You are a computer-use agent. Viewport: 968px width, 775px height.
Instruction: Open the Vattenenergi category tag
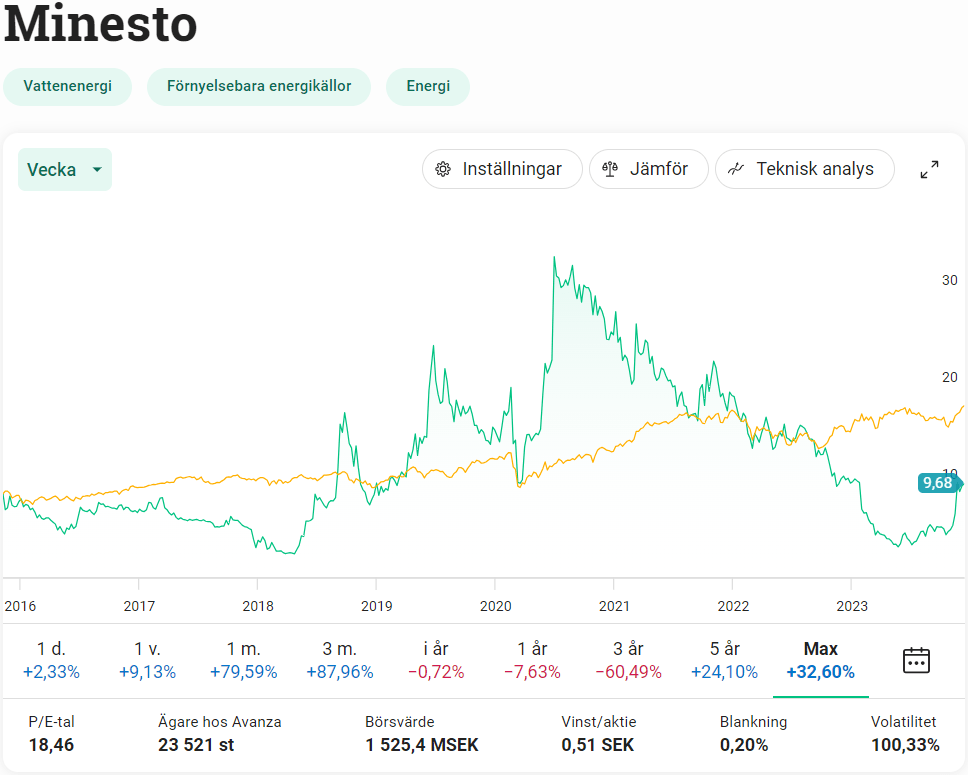pyautogui.click(x=68, y=86)
